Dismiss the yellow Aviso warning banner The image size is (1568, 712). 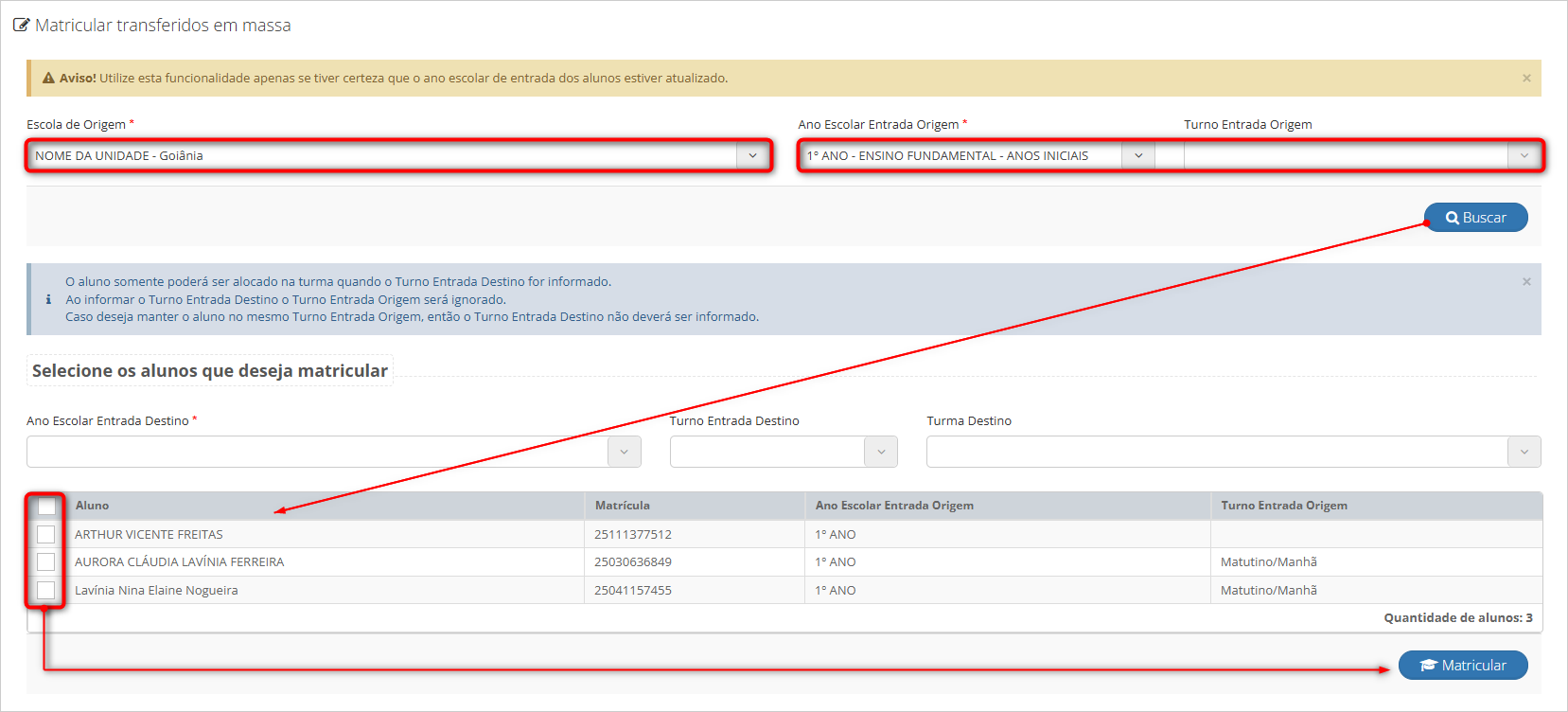tap(1526, 79)
